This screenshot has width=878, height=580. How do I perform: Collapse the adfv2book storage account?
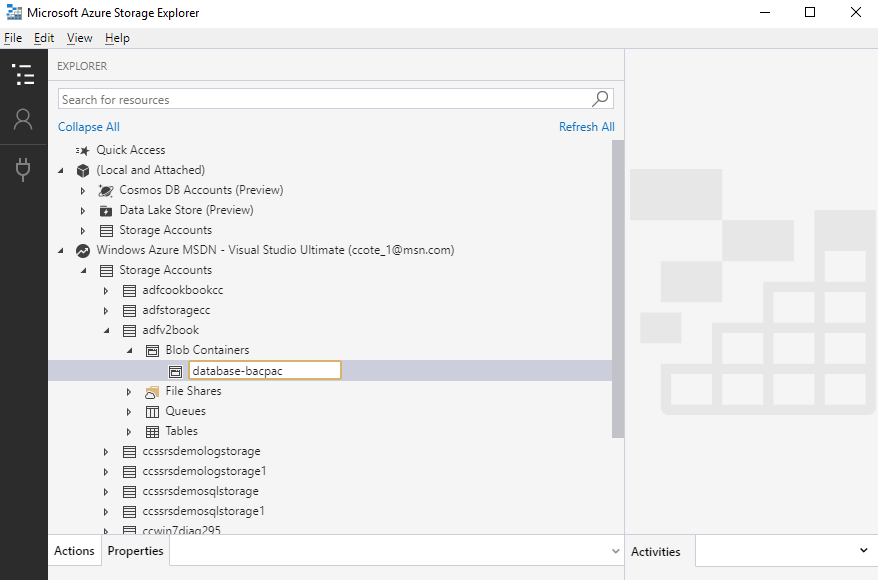point(107,331)
